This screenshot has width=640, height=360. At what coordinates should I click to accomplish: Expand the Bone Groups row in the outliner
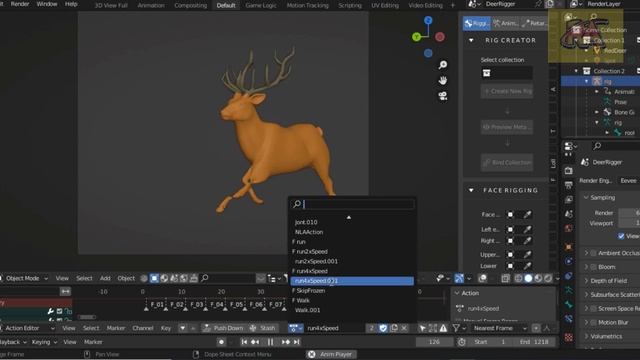(x=597, y=112)
